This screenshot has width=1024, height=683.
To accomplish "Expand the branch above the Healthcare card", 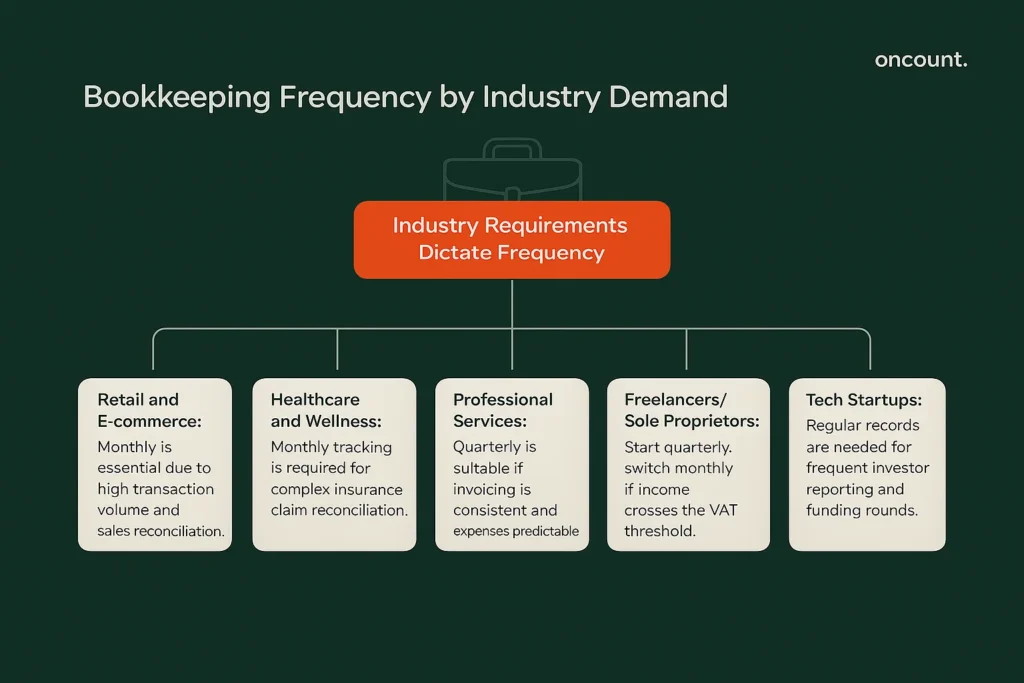I will (x=336, y=352).
